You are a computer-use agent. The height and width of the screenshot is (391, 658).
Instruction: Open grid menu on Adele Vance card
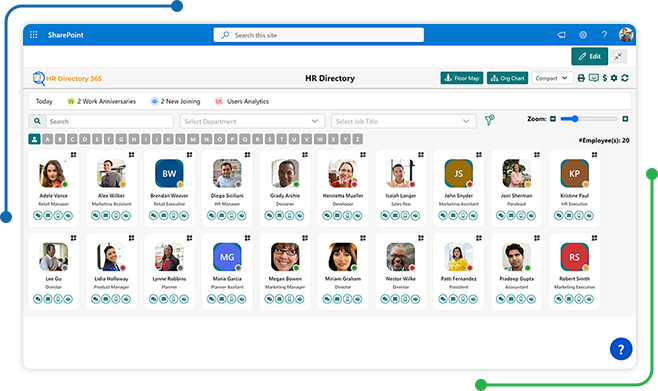coord(73,155)
